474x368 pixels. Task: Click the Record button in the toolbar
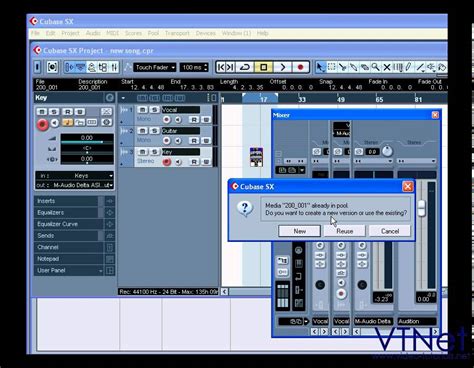click(300, 67)
